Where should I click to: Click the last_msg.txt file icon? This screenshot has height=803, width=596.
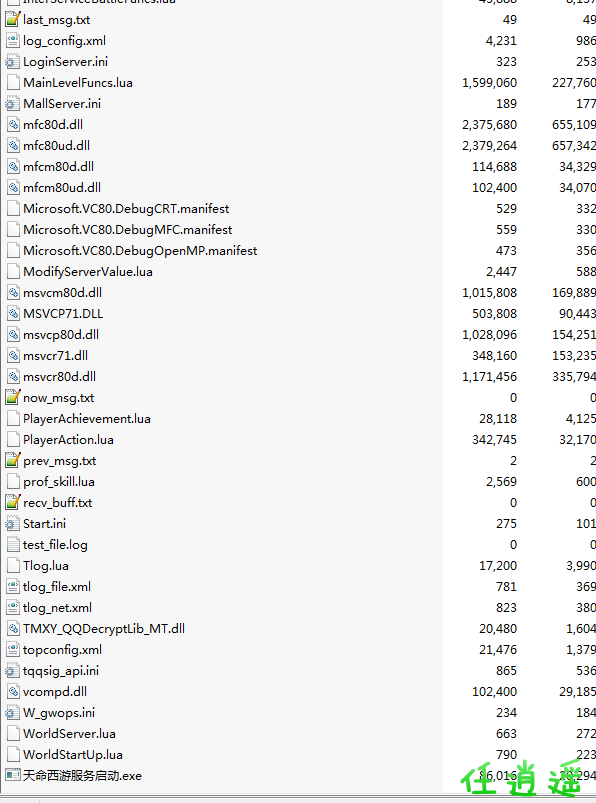tap(12, 19)
